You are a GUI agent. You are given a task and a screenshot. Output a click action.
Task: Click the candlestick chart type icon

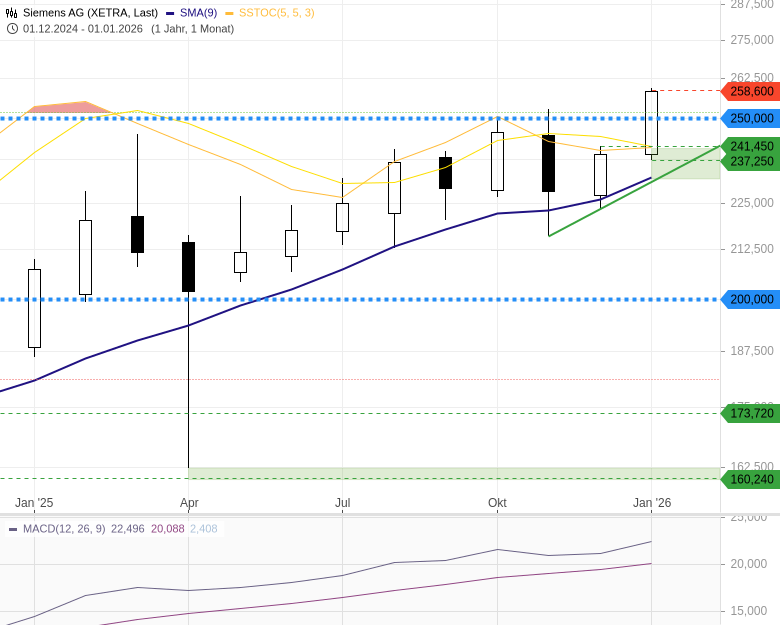pos(12,13)
